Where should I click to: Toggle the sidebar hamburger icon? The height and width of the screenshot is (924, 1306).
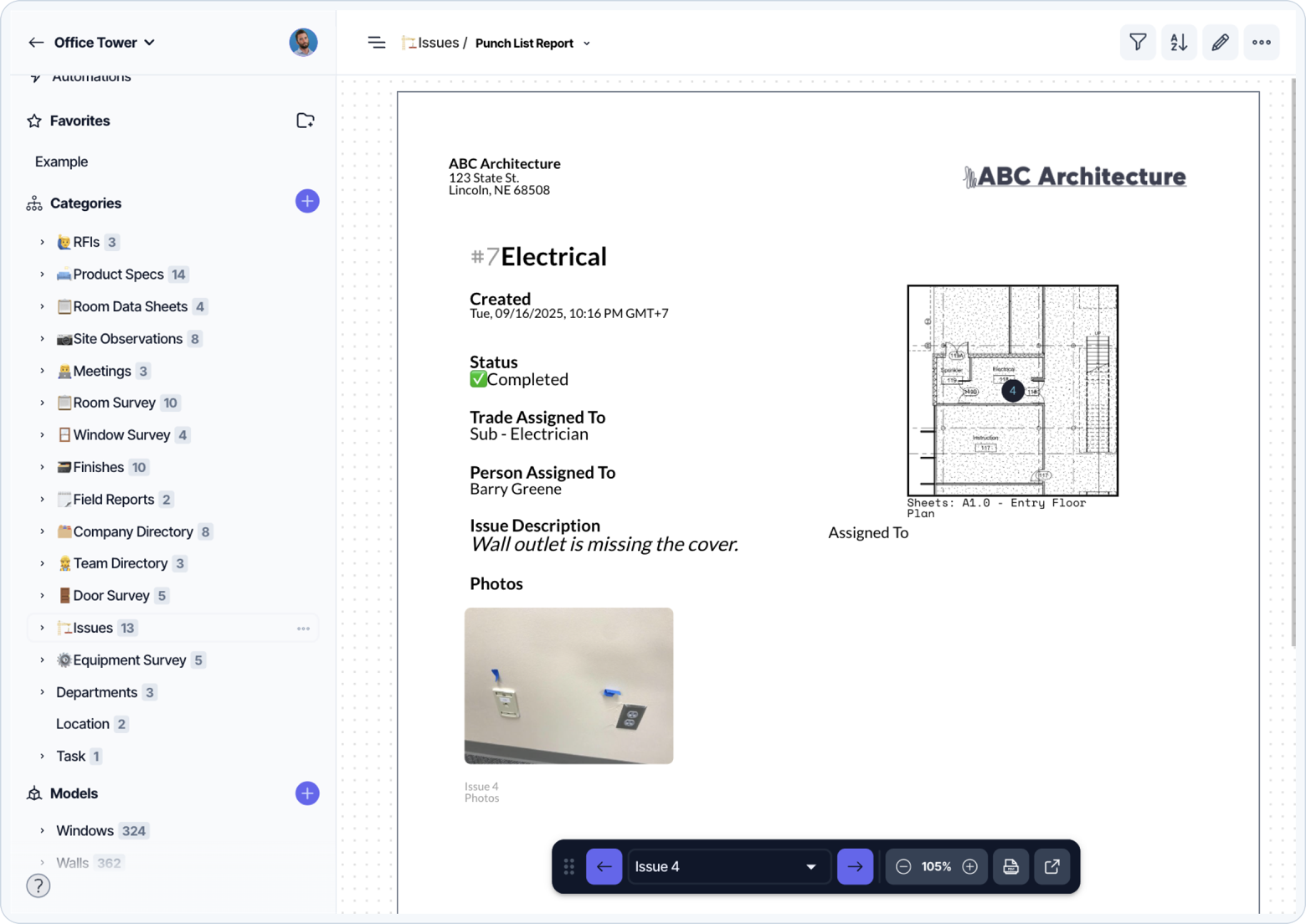coord(377,43)
